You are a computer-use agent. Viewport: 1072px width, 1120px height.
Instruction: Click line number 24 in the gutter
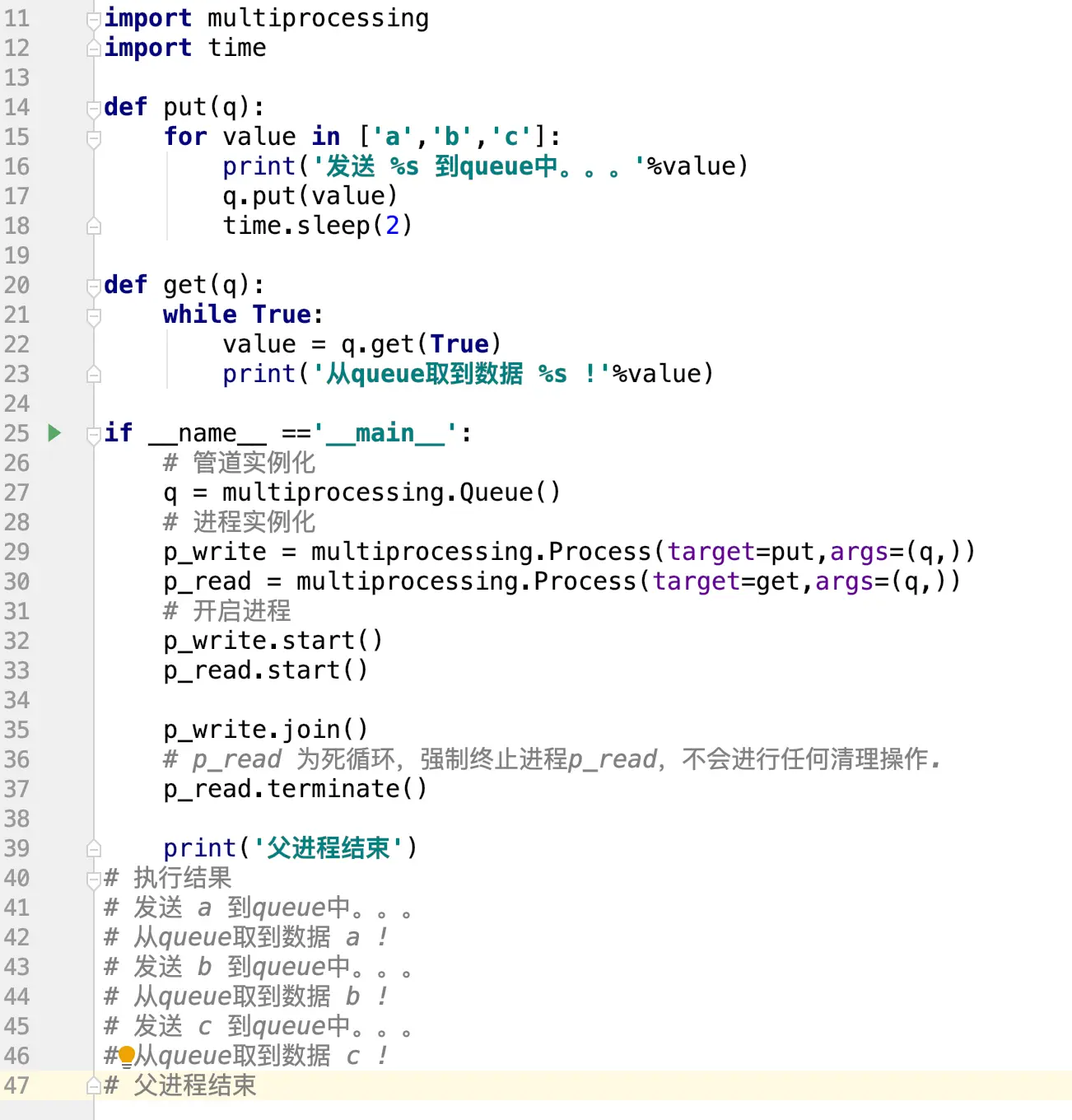16,404
